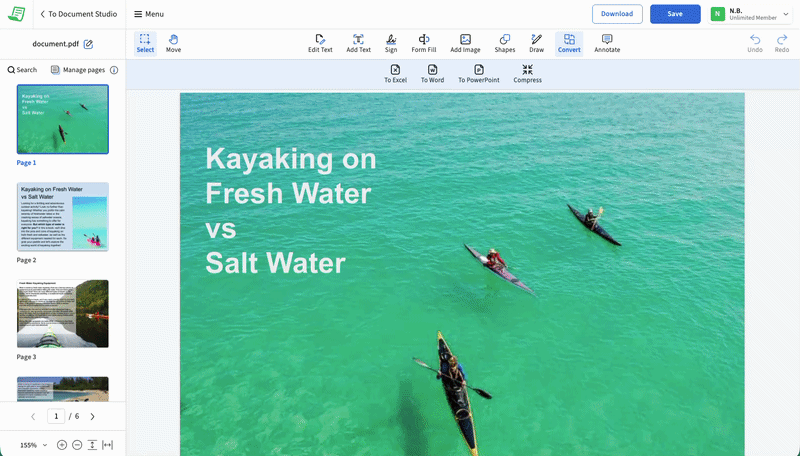Activate the Move hand tool

pos(173,43)
